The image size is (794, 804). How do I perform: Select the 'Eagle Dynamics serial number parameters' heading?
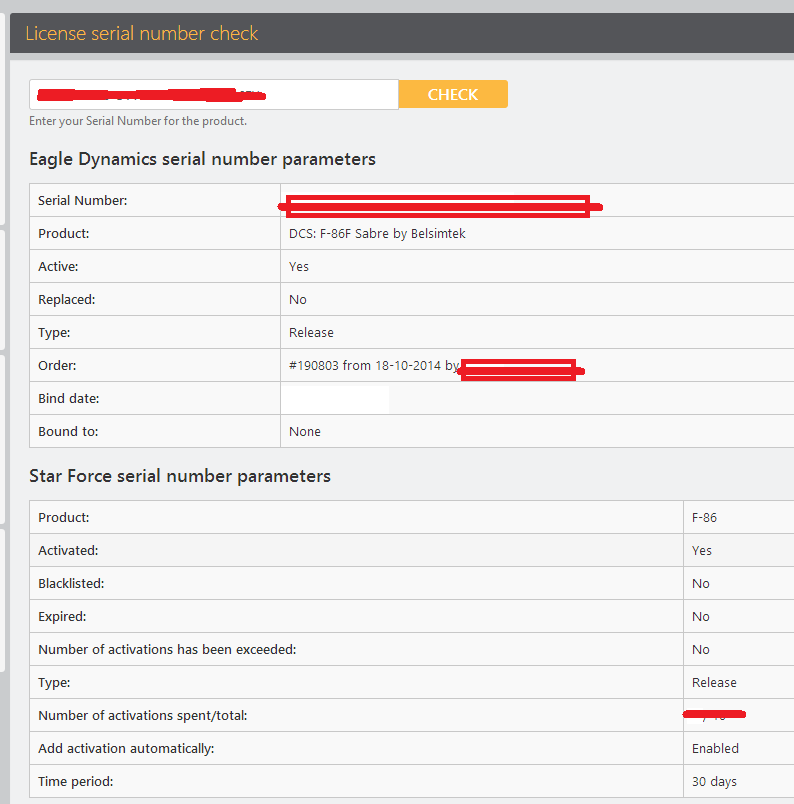tap(202, 159)
